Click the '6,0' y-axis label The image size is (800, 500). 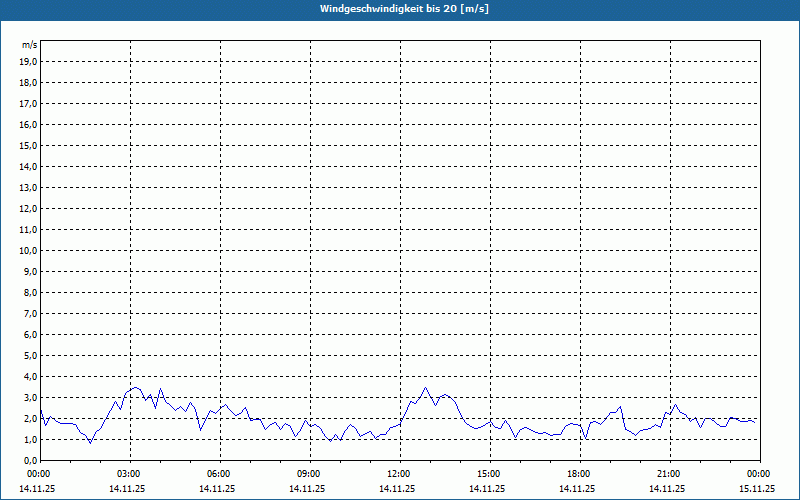point(30,334)
